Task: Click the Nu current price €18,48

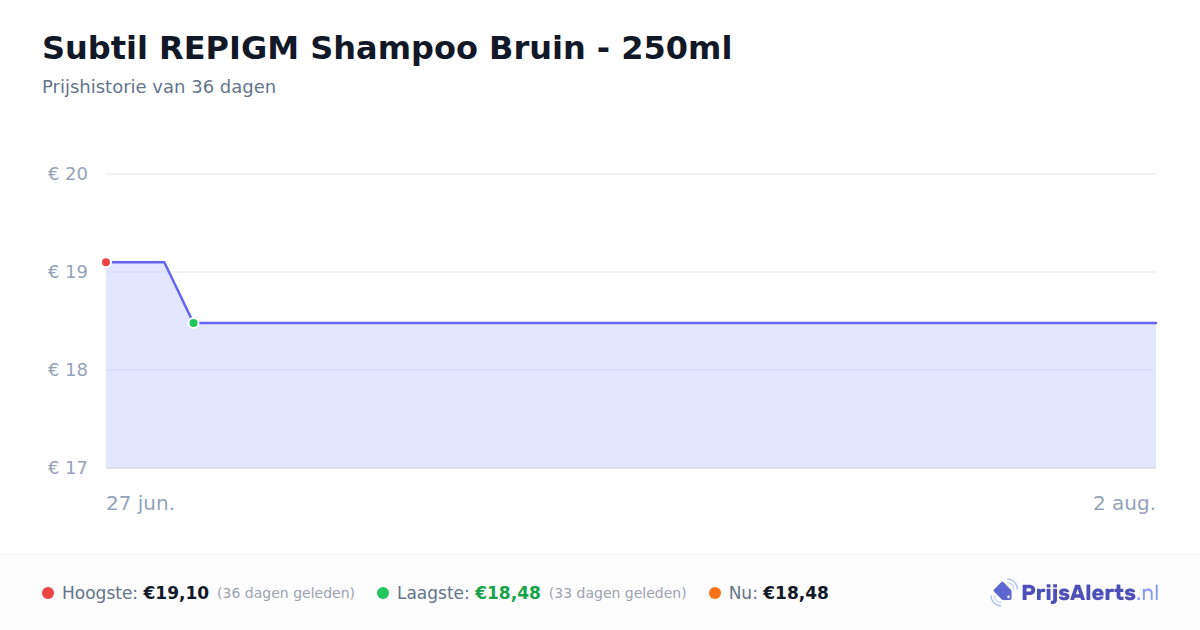Action: pyautogui.click(x=796, y=593)
